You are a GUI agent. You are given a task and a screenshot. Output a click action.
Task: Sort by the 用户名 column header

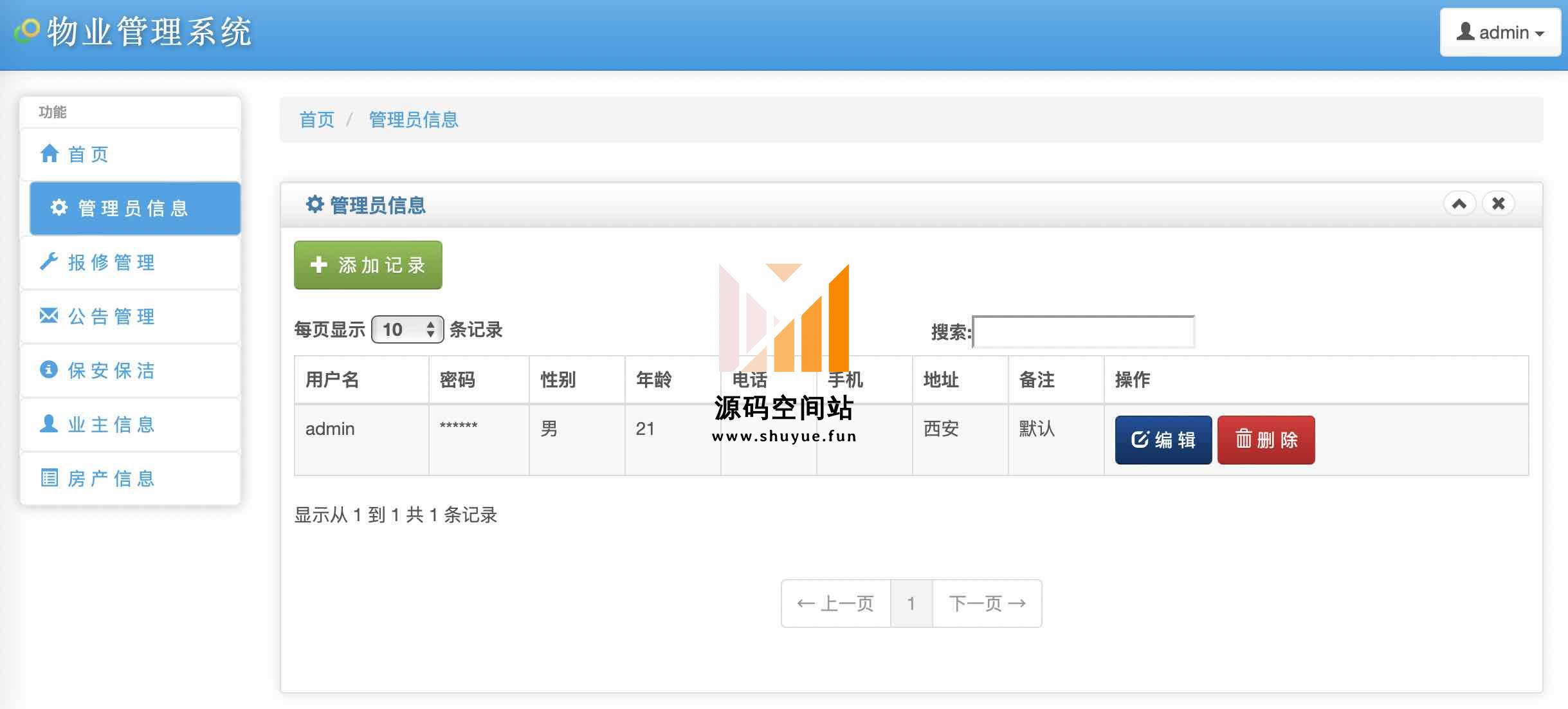362,380
